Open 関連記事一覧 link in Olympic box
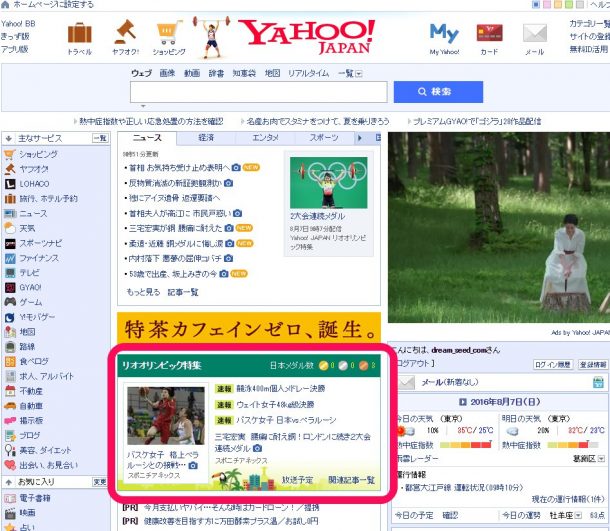The width and height of the screenshot is (610, 531). click(352, 480)
